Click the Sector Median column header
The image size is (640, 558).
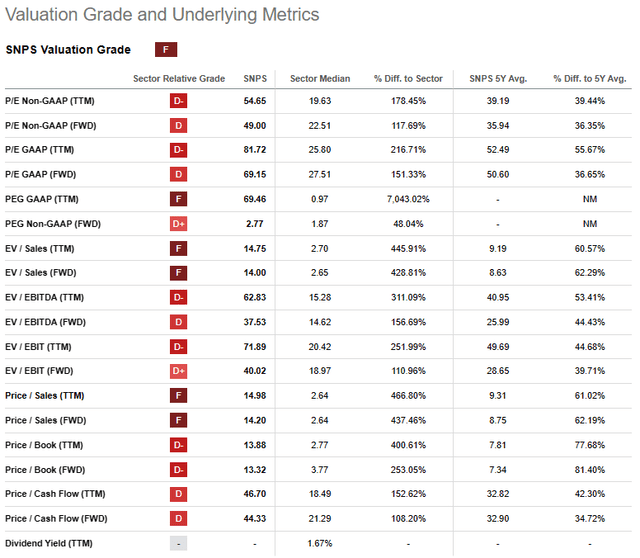click(320, 78)
